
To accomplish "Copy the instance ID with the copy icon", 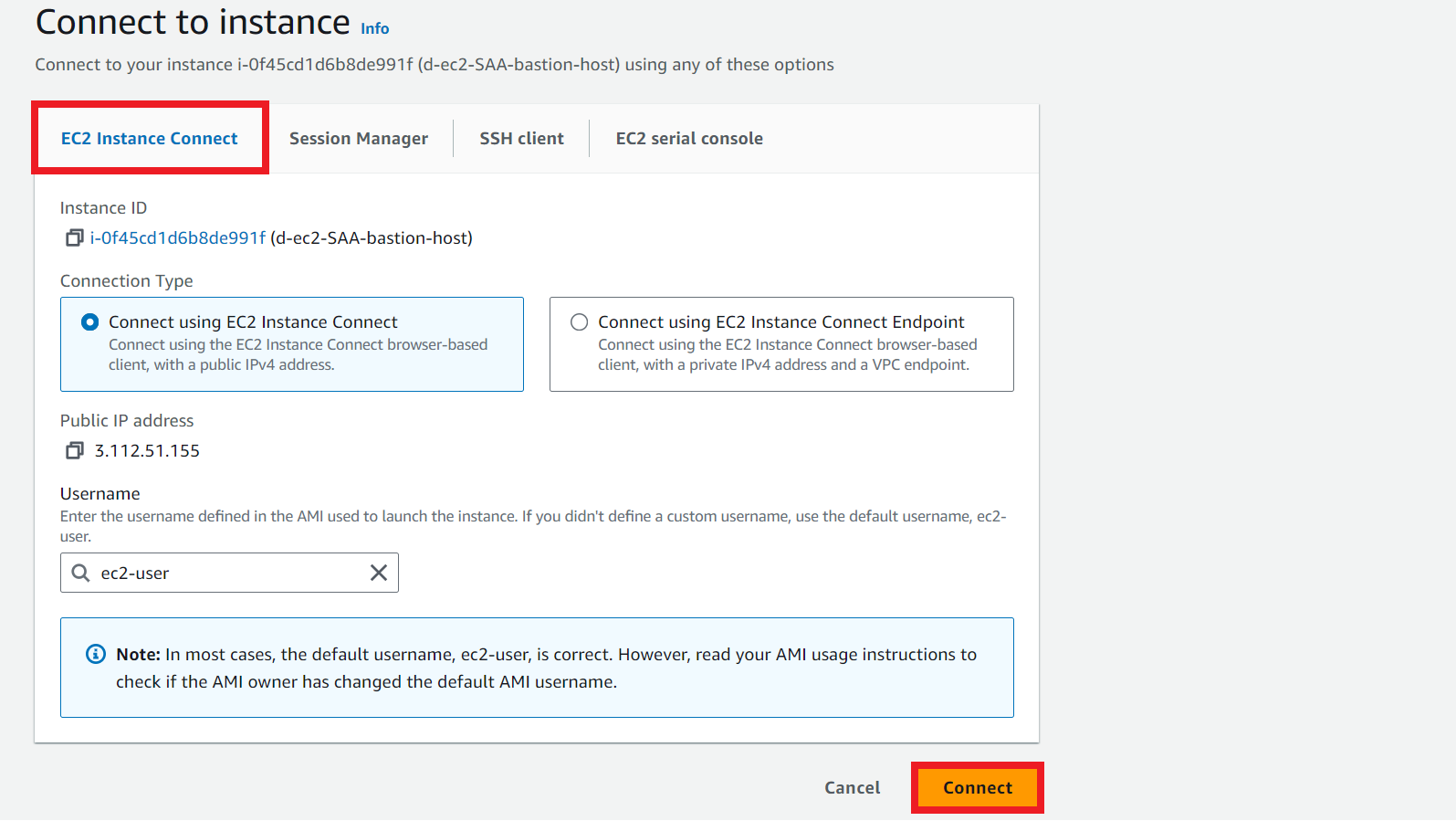I will click(x=74, y=238).
